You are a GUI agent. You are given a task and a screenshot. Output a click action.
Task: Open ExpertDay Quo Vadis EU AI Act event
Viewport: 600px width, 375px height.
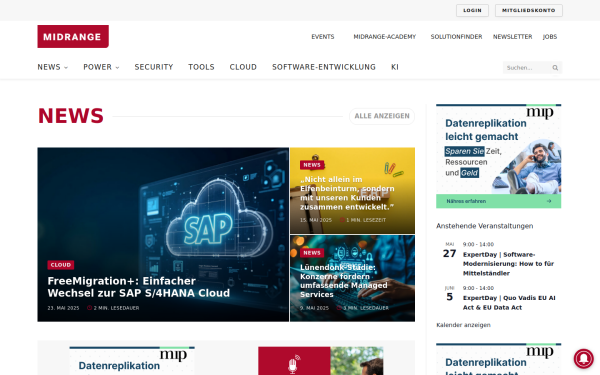coord(509,303)
